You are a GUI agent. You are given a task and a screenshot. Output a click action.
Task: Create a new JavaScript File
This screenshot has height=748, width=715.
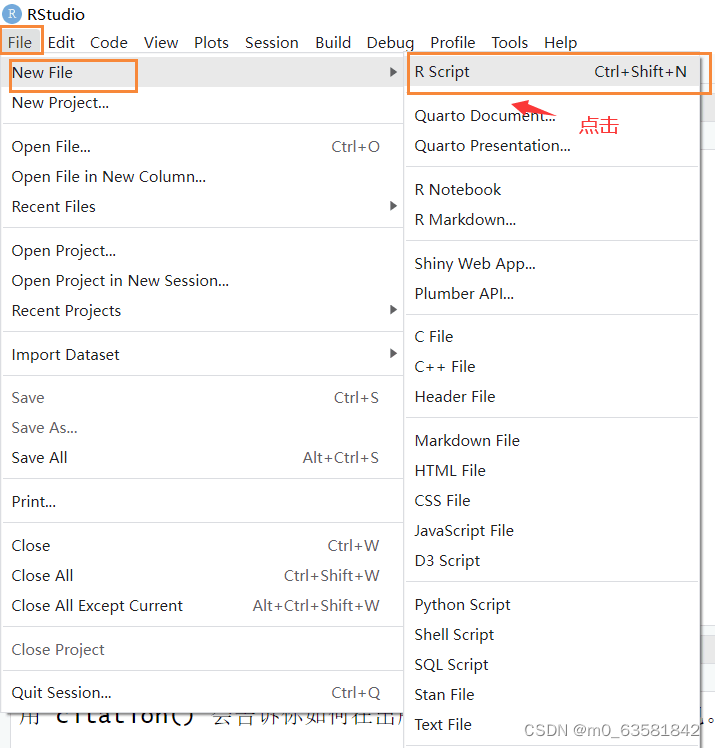click(552, 531)
